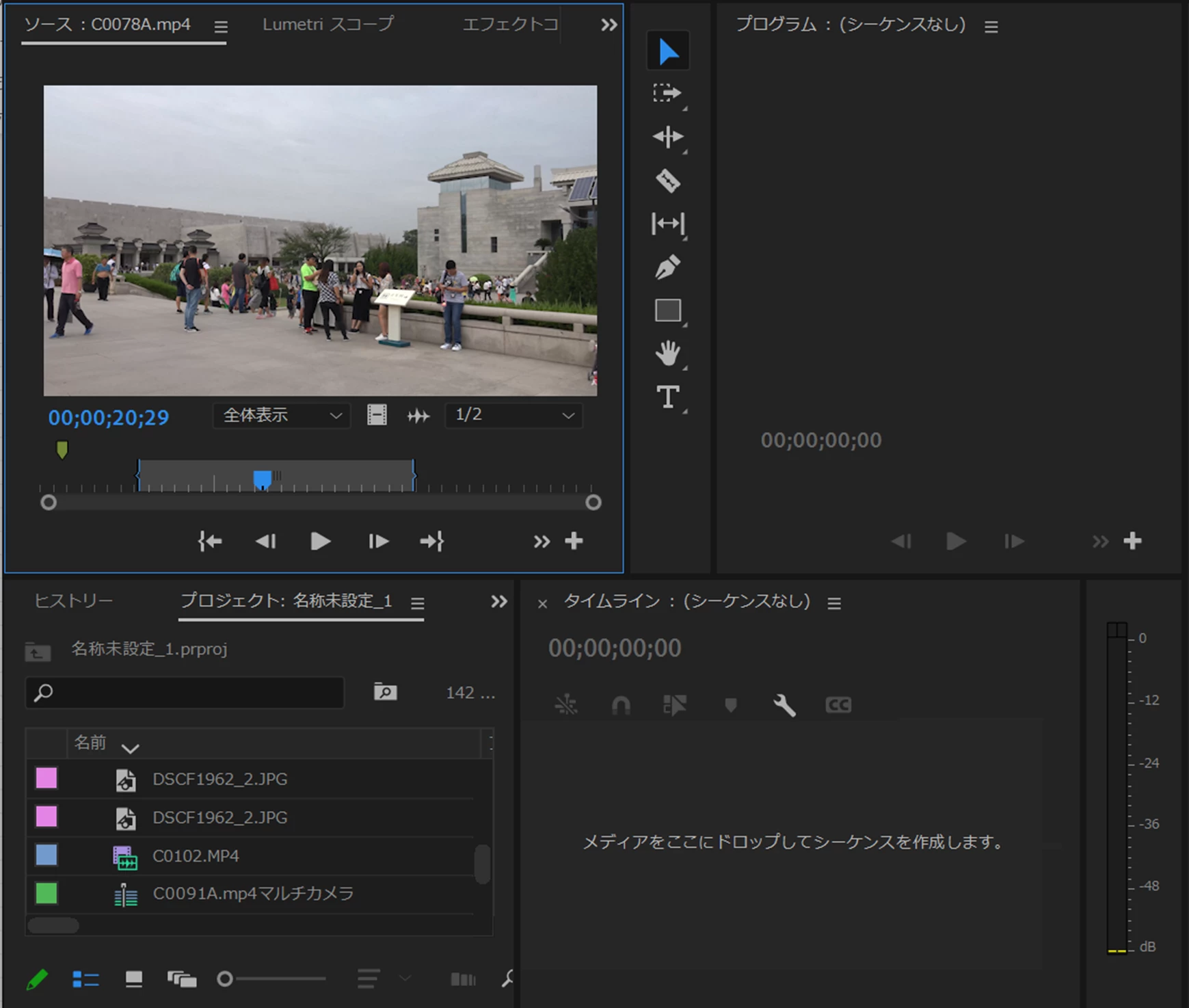Switch to the ヒストリー tab
Image resolution: width=1189 pixels, height=1008 pixels.
(73, 601)
